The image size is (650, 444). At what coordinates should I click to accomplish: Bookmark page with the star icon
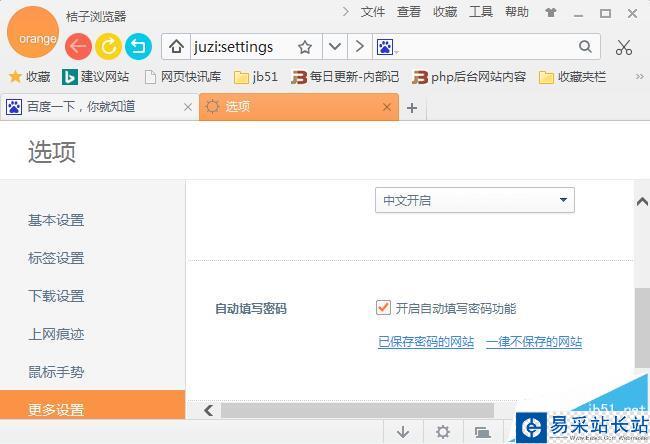[x=305, y=47]
